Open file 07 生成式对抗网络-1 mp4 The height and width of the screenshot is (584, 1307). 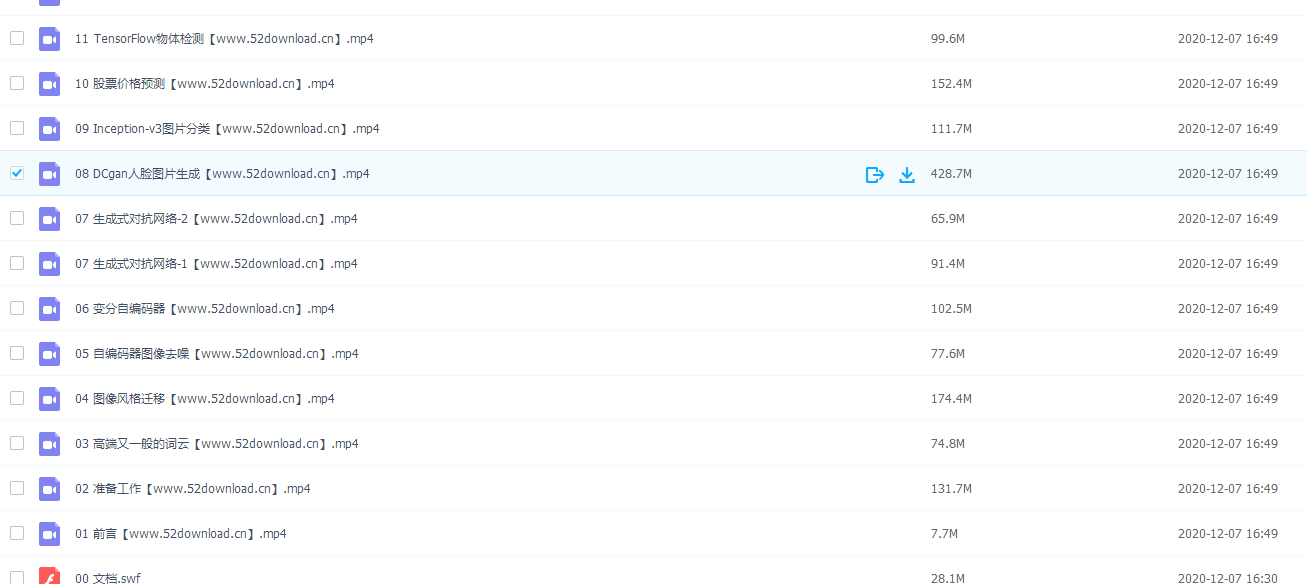pyautogui.click(x=216, y=264)
